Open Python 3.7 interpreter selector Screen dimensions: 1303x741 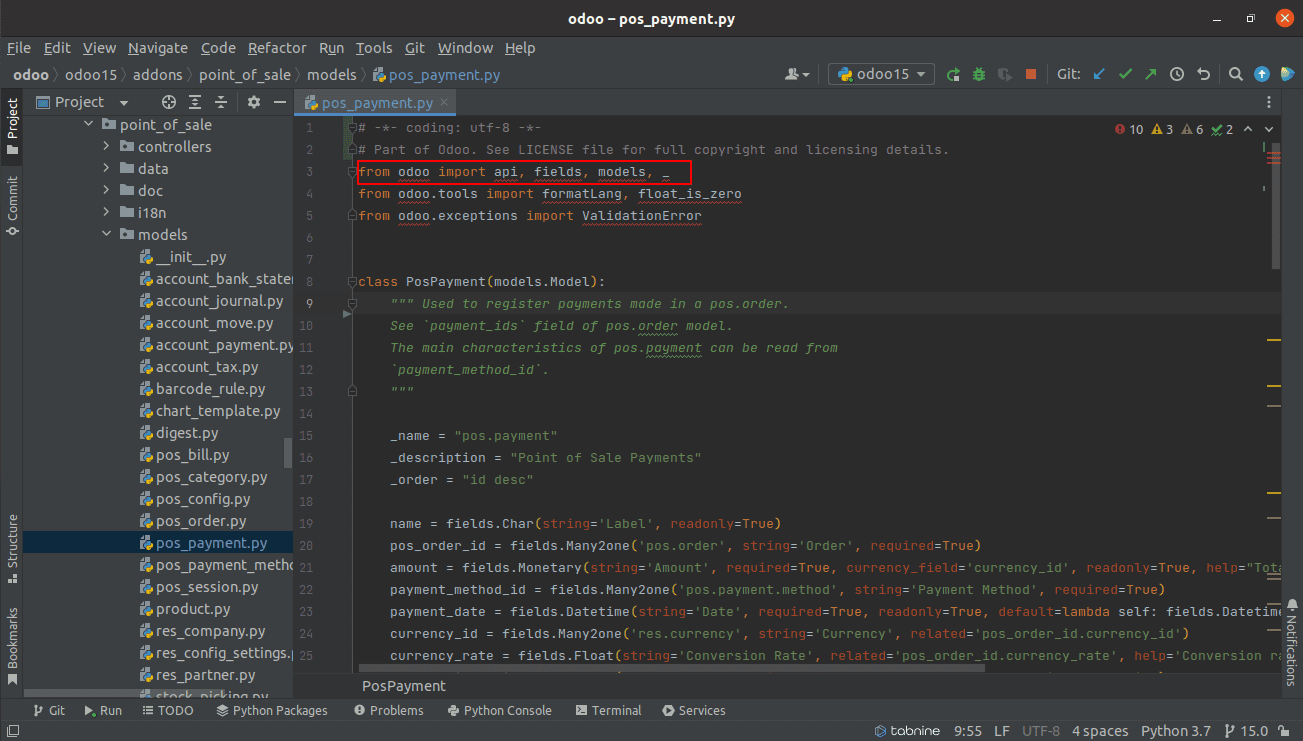tap(1175, 731)
